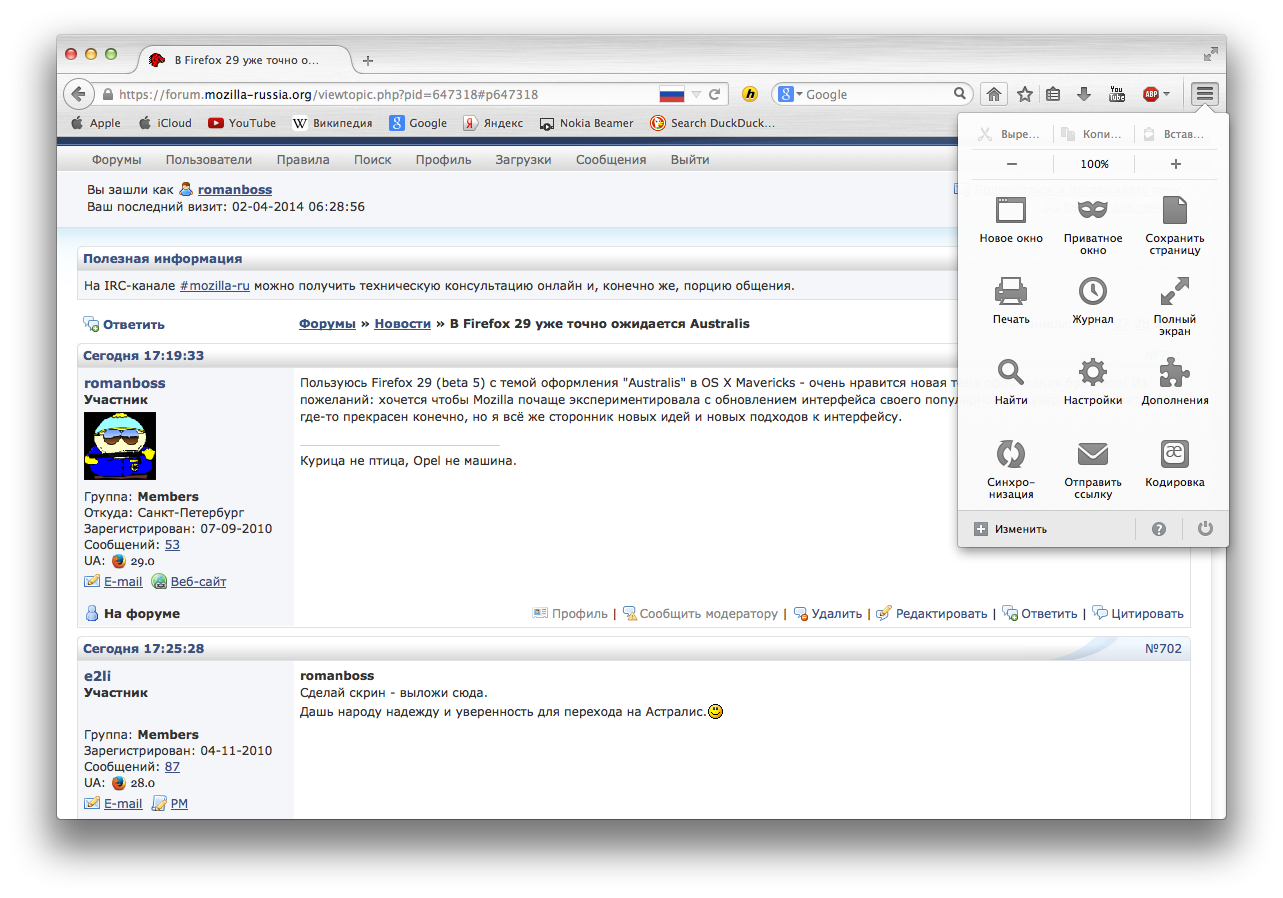
Task: Open the Downloads arrow icon
Action: coord(1084,94)
